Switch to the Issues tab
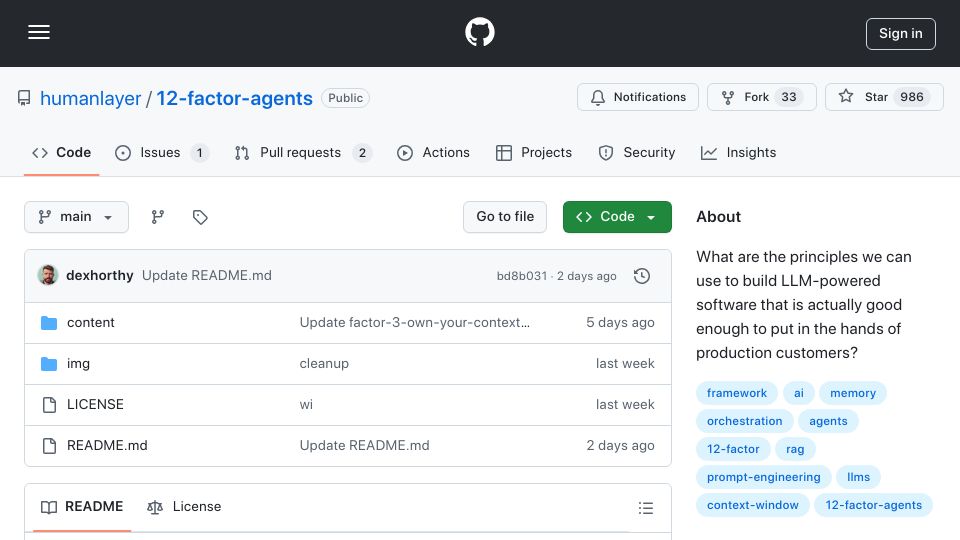Screen dimensions: 960x540 tap(162, 152)
